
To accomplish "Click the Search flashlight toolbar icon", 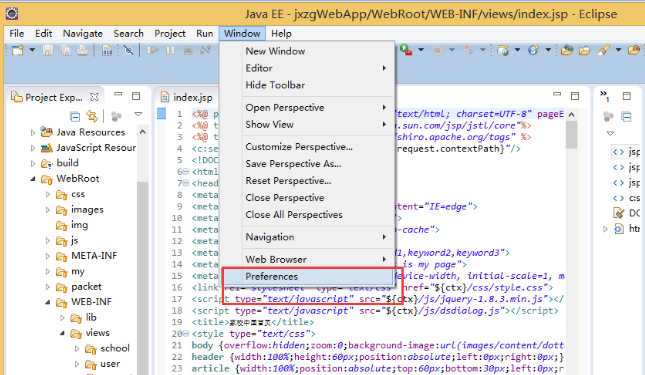I will (x=603, y=51).
